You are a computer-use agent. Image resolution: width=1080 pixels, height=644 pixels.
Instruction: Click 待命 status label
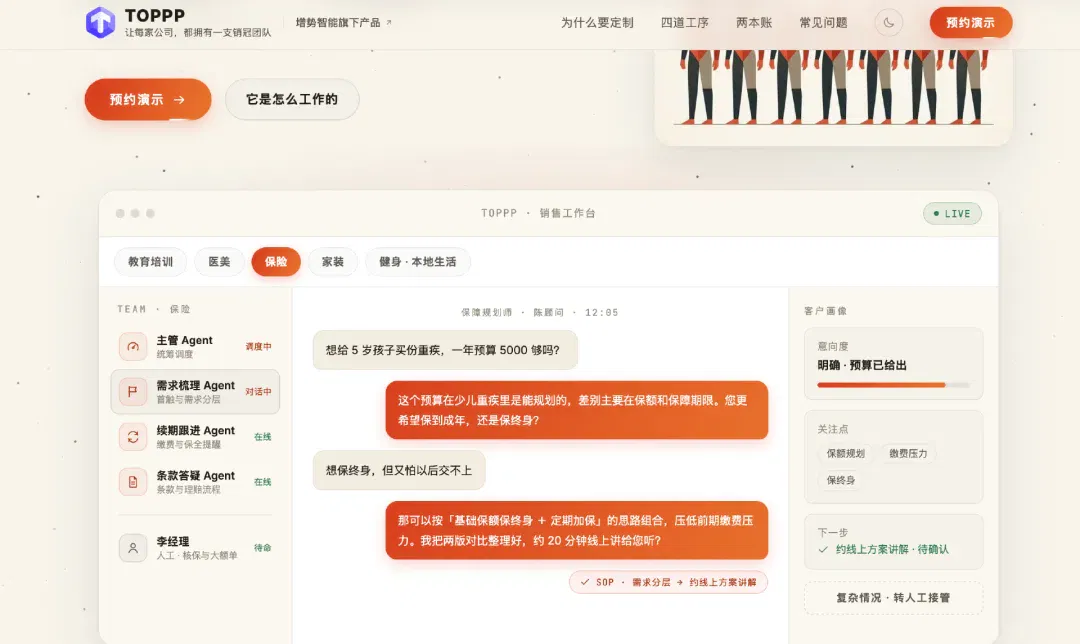click(262, 548)
